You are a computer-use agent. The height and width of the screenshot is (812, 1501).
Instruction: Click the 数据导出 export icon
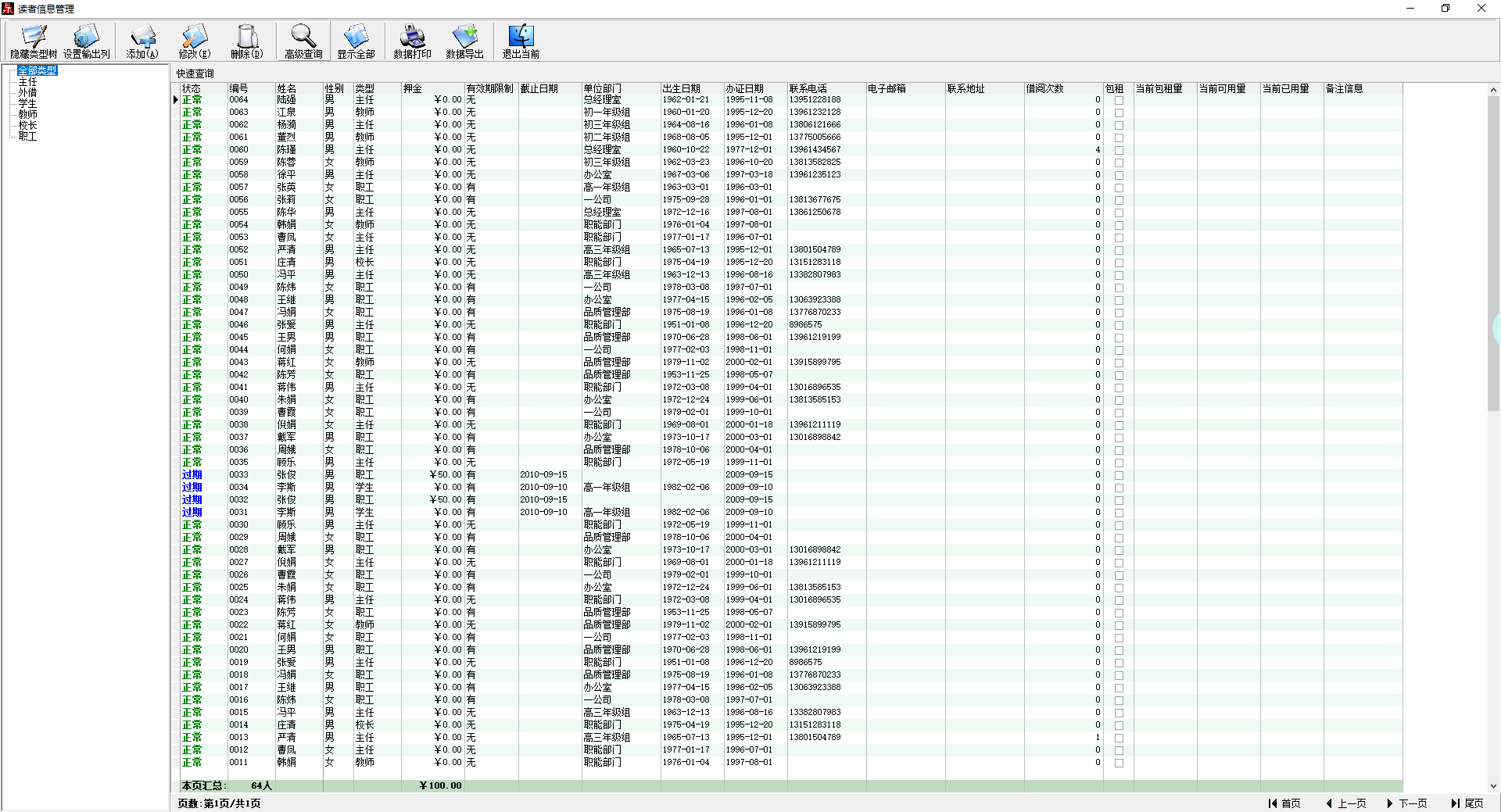(464, 41)
